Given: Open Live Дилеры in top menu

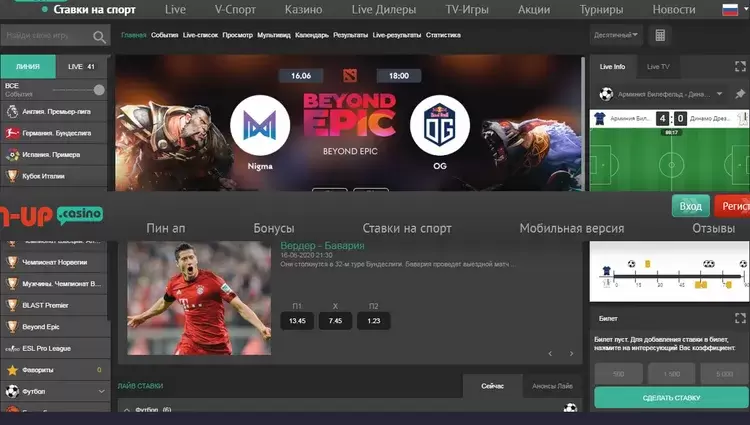Looking at the screenshot, I should coord(384,9).
